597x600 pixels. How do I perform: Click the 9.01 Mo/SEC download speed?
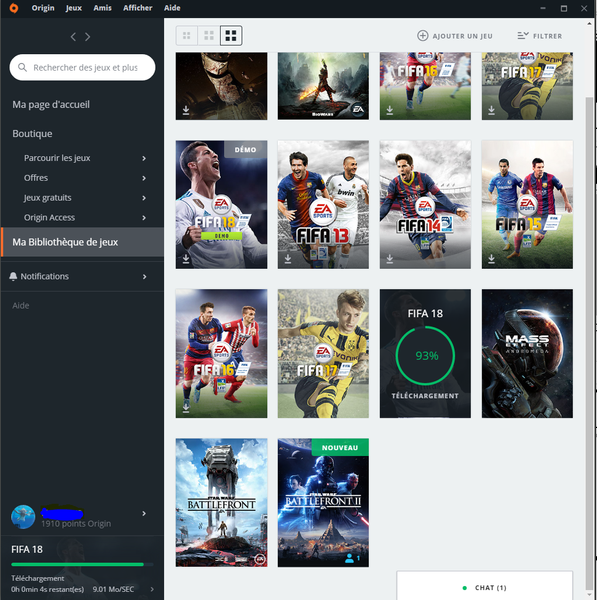(x=113, y=589)
